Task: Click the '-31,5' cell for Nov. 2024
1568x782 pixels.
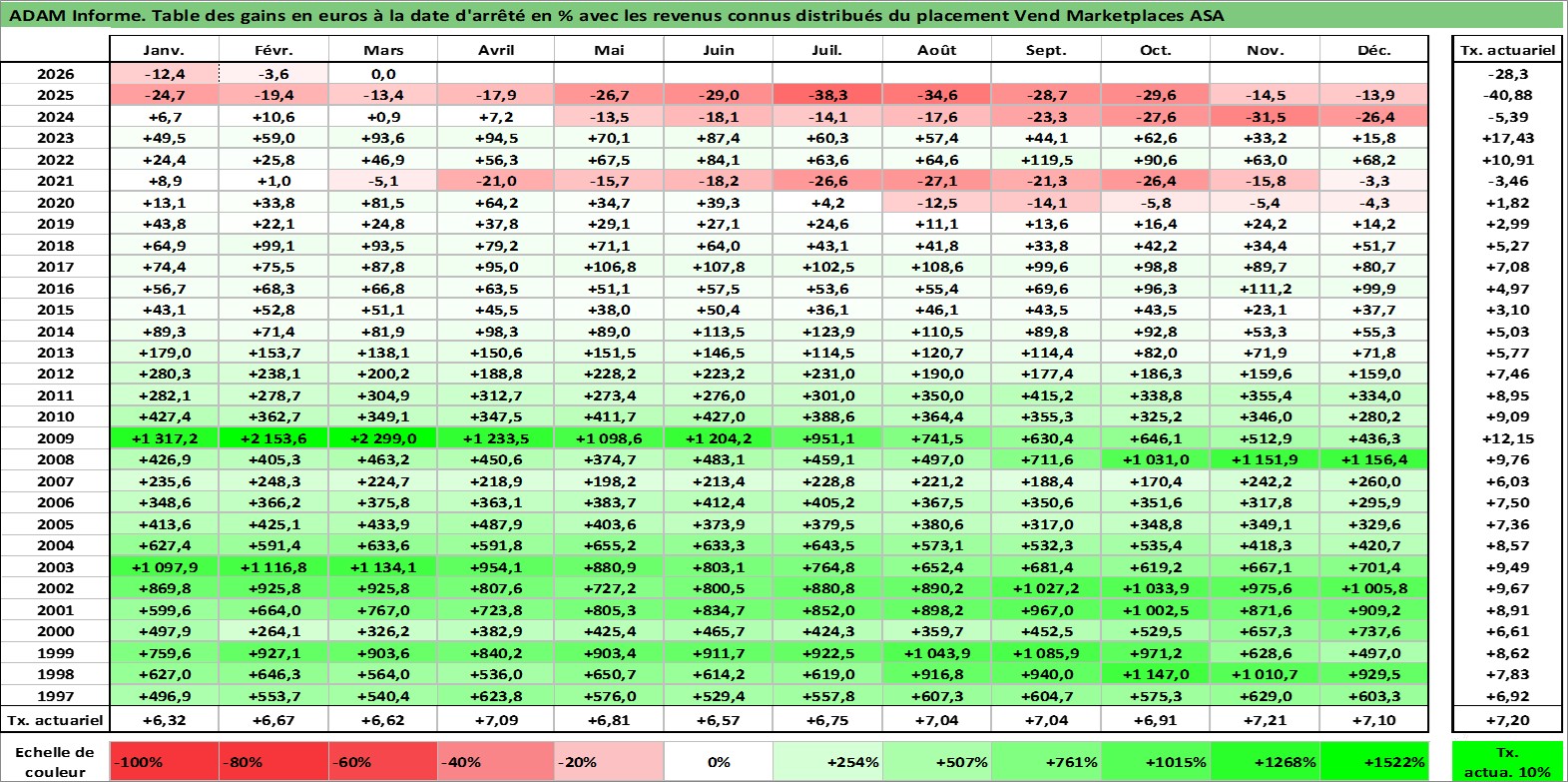Action: [1265, 117]
